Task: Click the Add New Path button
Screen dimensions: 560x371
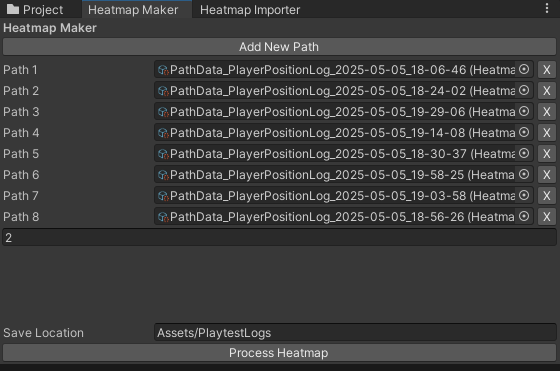Action: pos(279,47)
